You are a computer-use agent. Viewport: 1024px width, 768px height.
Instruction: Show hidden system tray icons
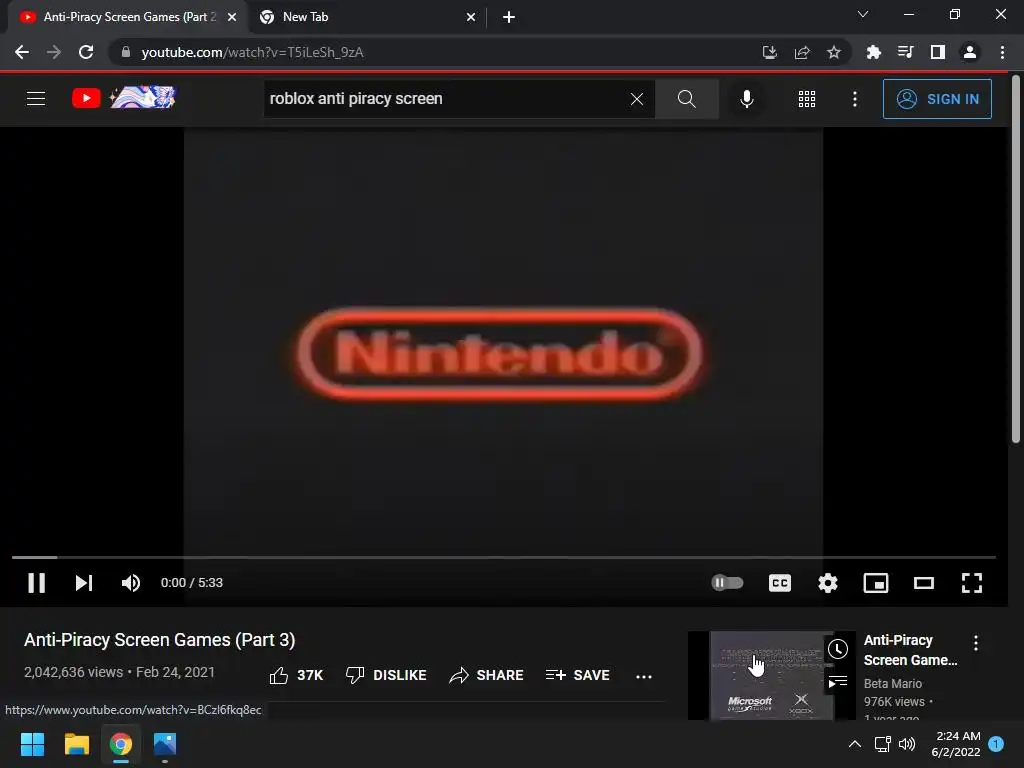(x=854, y=744)
